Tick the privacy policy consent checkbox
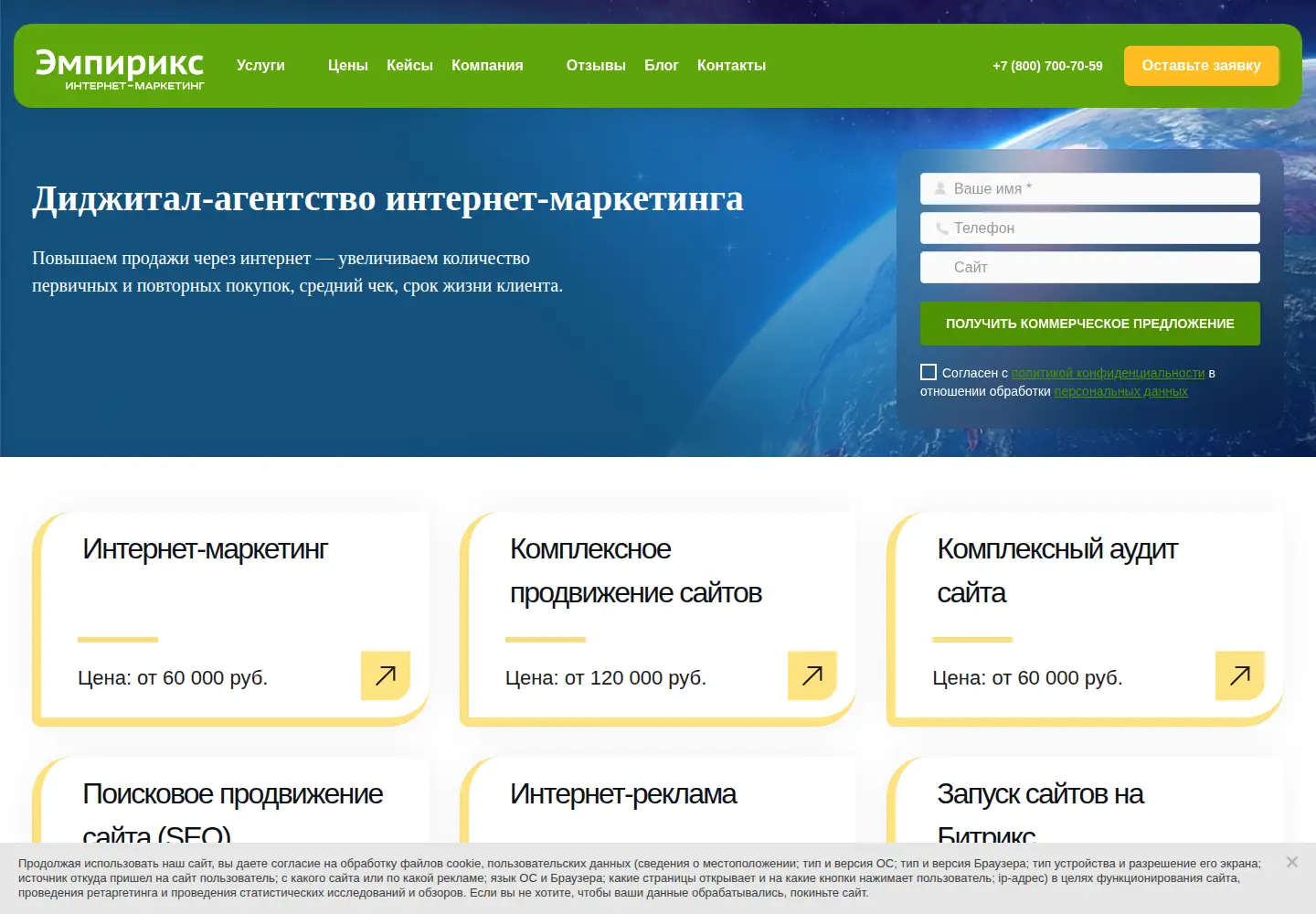This screenshot has width=1316, height=914. coord(929,372)
